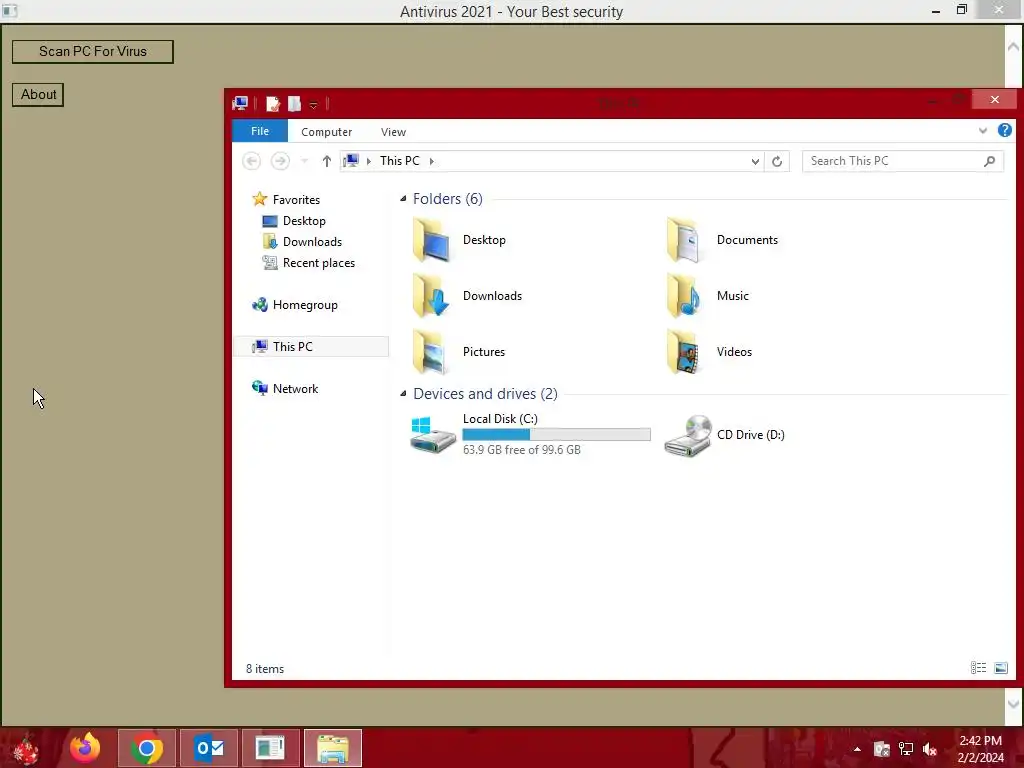Collapse the Devices and drives group
Screen dimensions: 1024x768
403,394
